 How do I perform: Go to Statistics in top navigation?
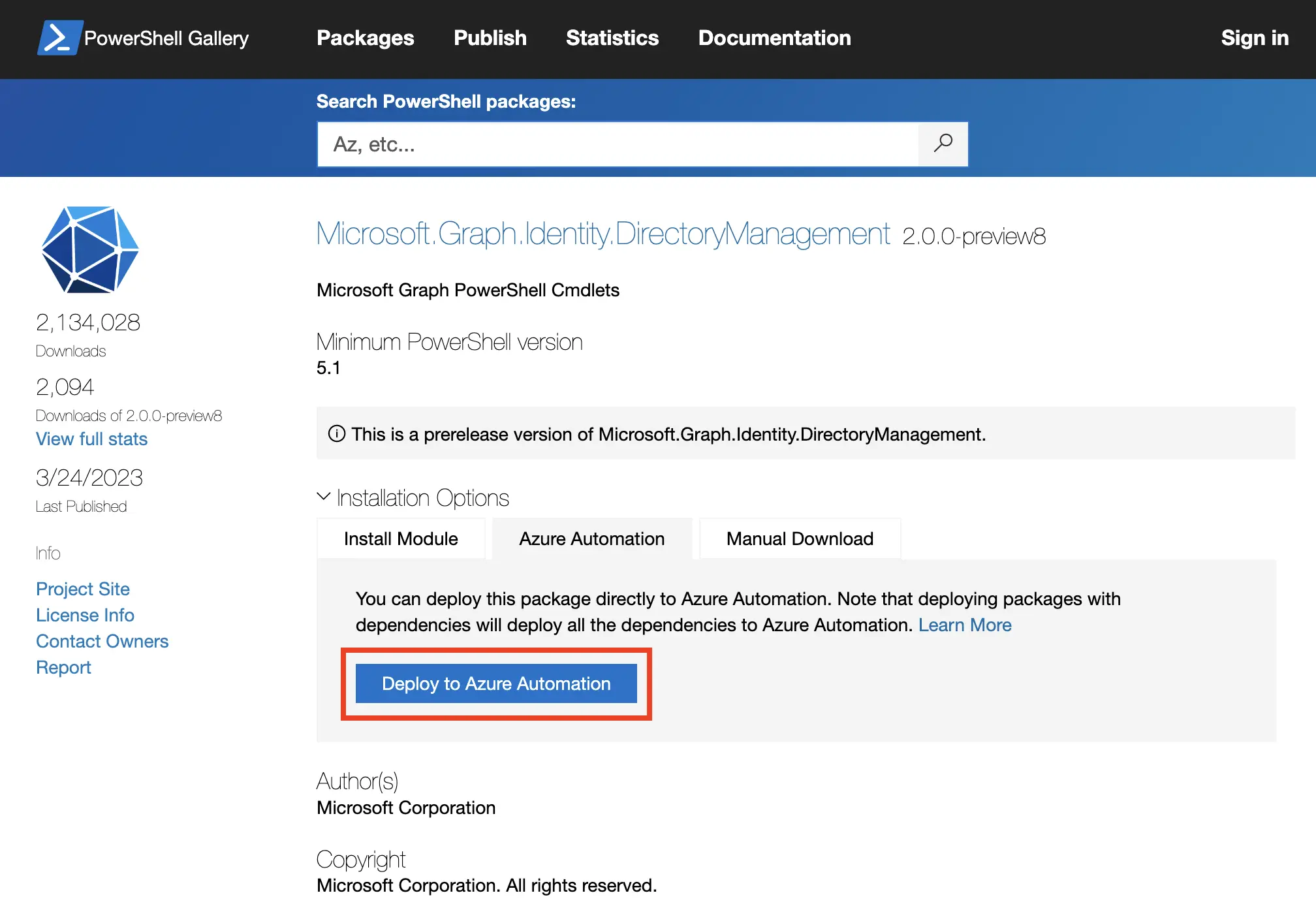click(612, 38)
